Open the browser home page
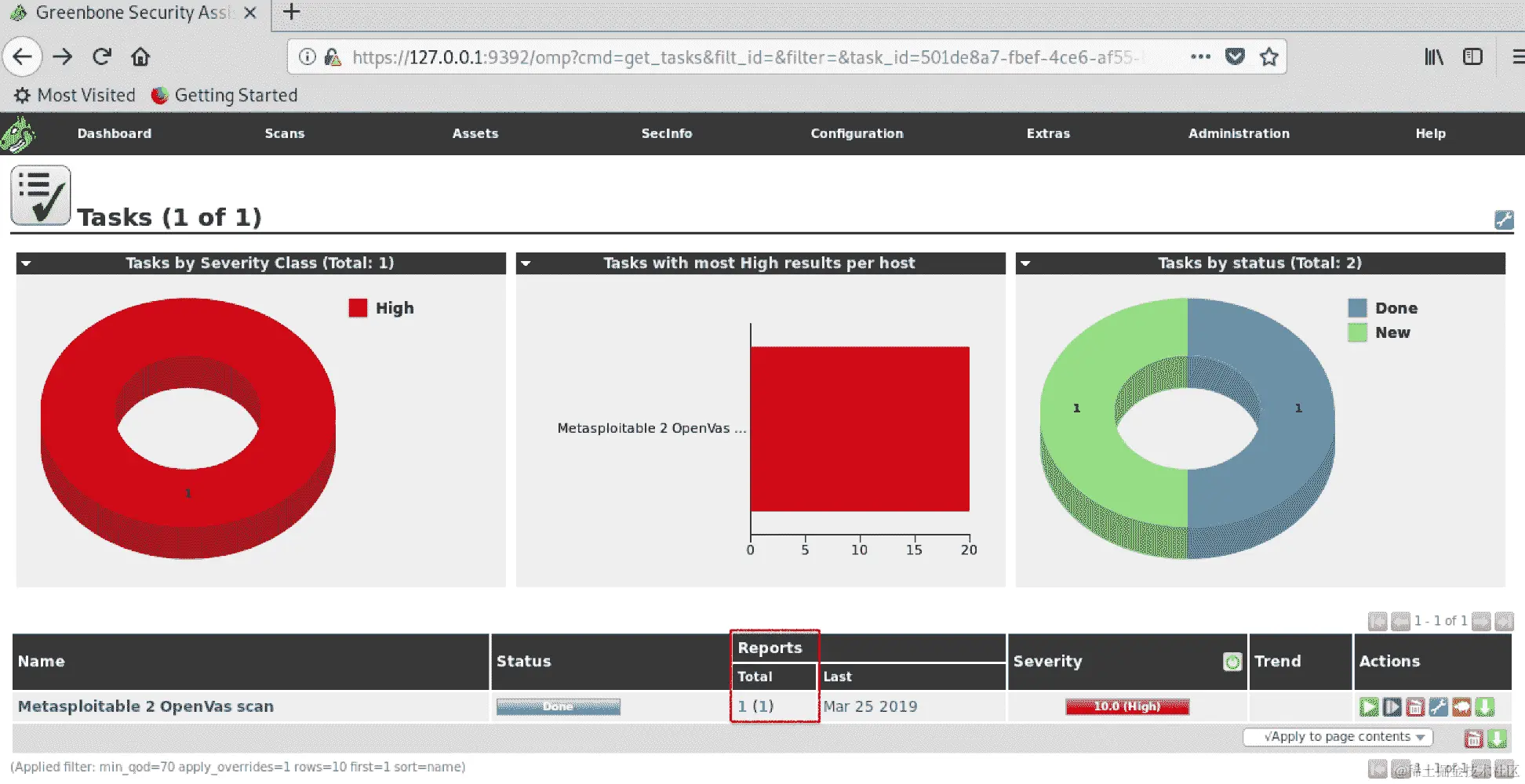Screen dimensions: 1525x784 pyautogui.click(x=140, y=56)
